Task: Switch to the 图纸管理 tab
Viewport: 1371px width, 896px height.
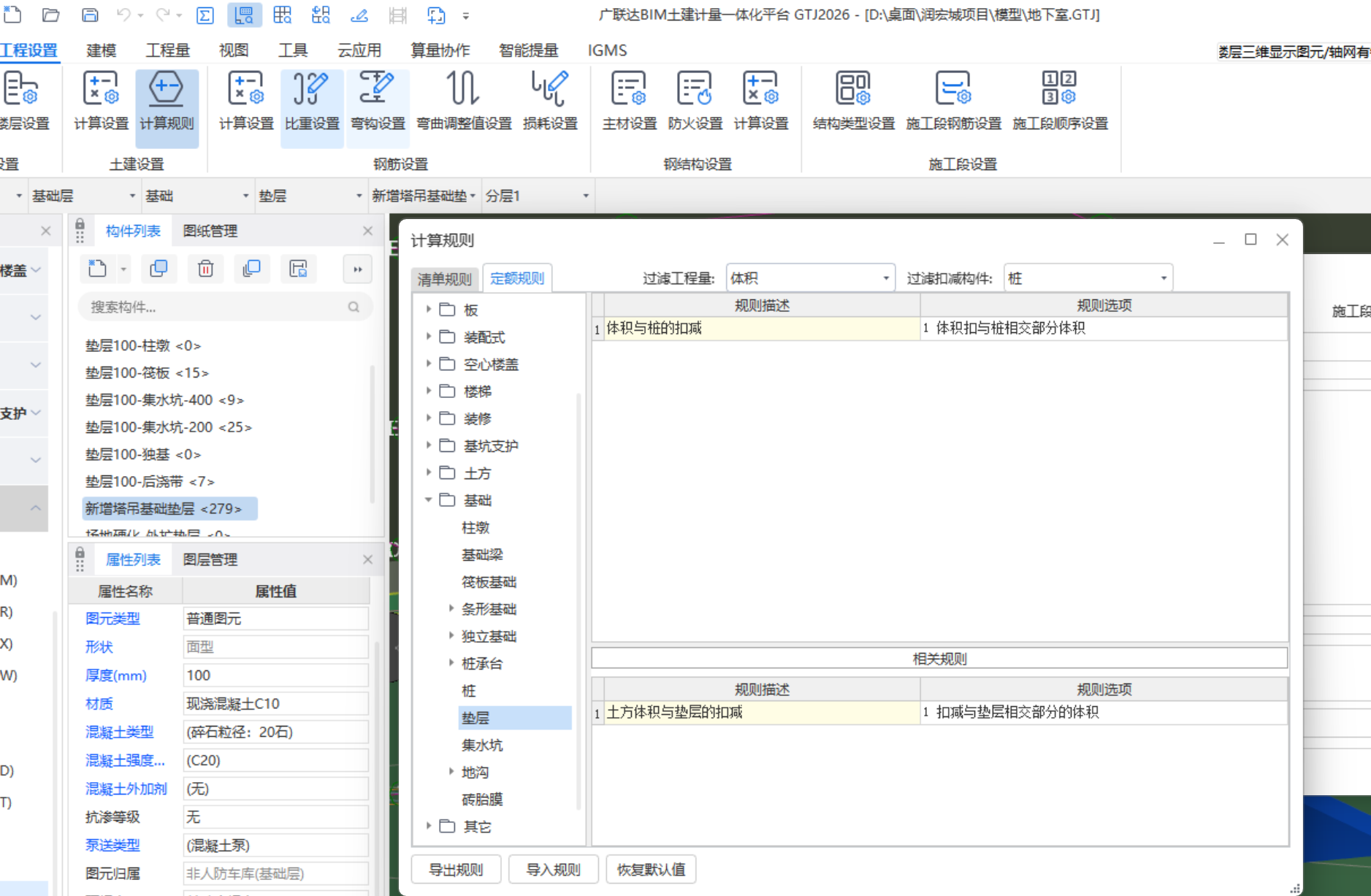Action: click(x=210, y=231)
